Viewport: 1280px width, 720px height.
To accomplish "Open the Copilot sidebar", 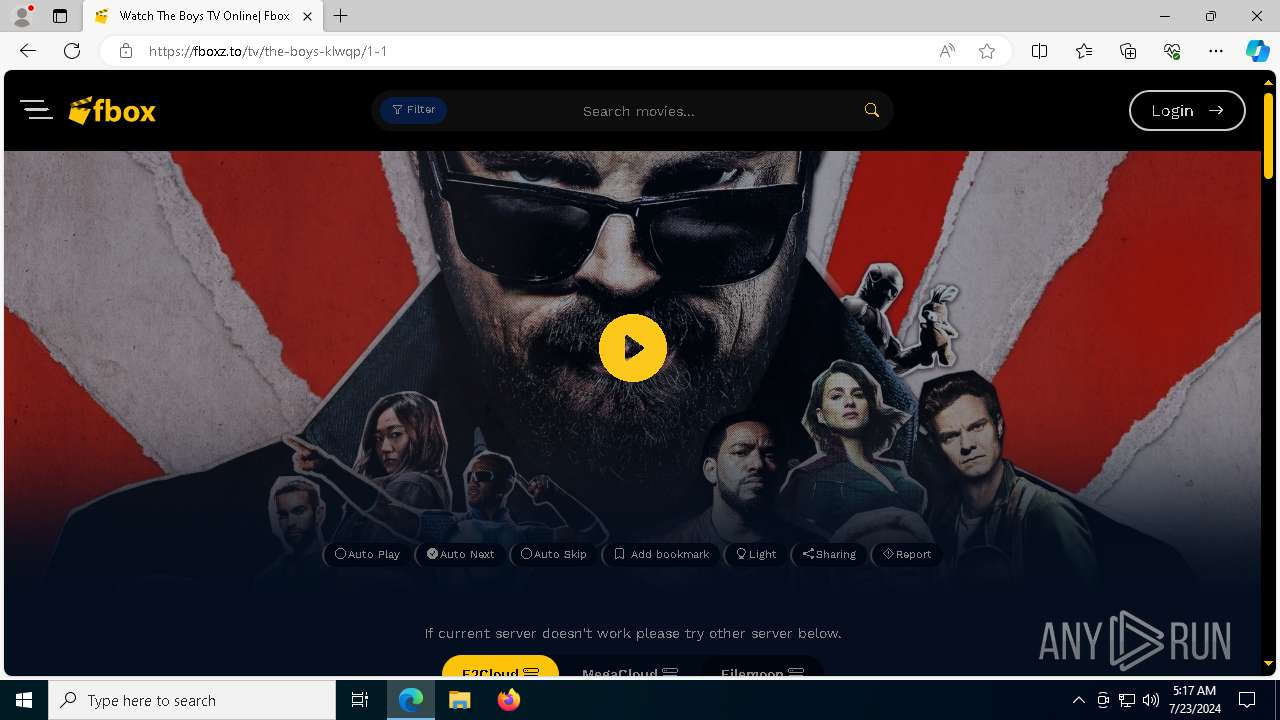I will click(1257, 51).
